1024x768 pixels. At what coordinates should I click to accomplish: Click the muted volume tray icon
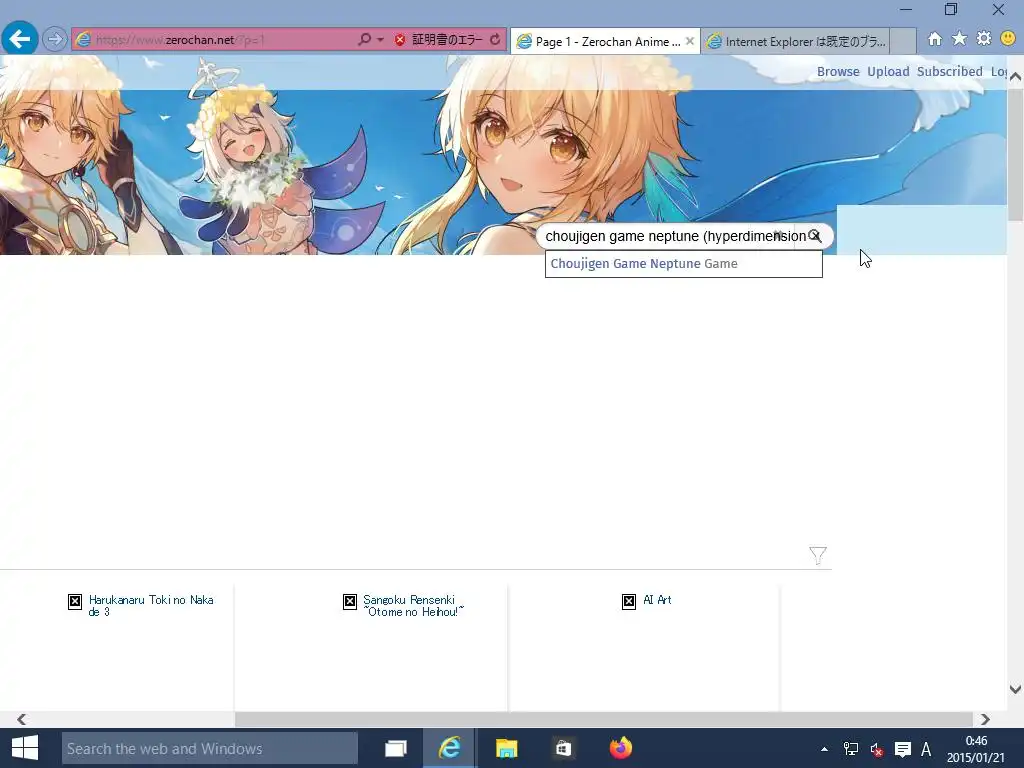point(876,750)
